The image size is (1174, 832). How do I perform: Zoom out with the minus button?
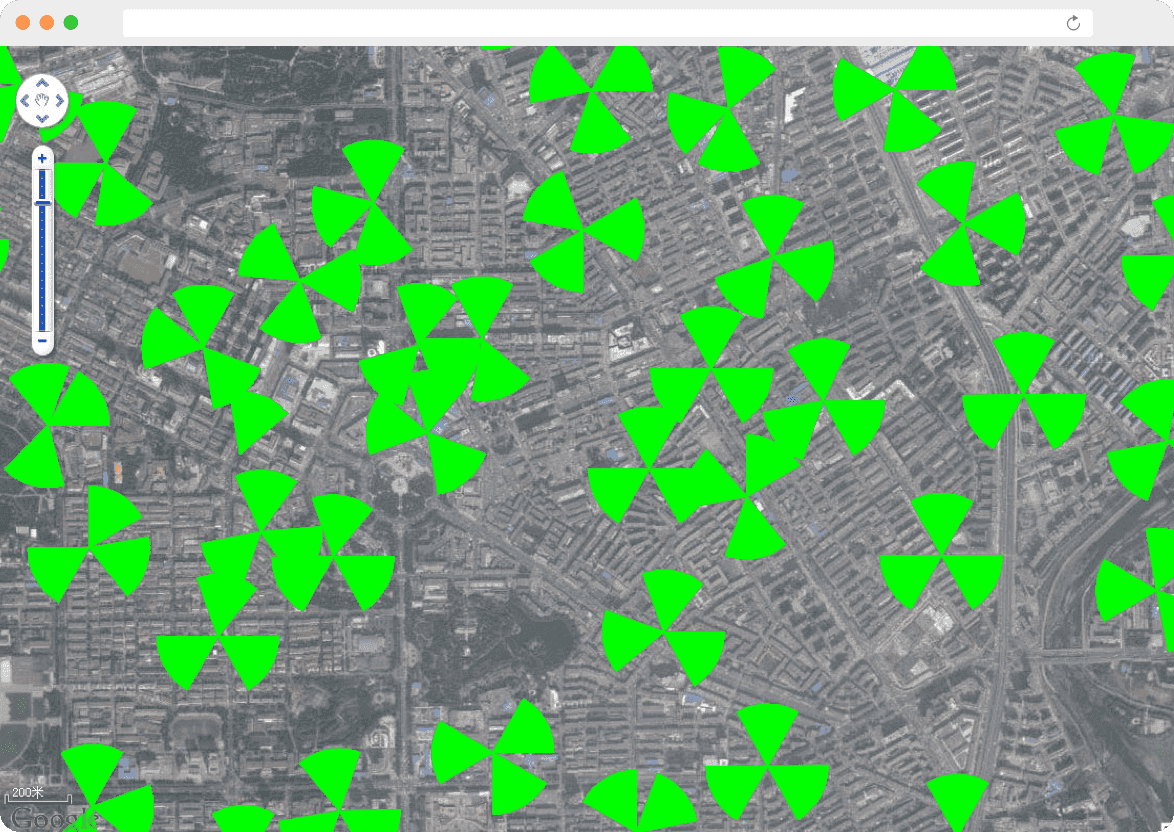click(42, 341)
